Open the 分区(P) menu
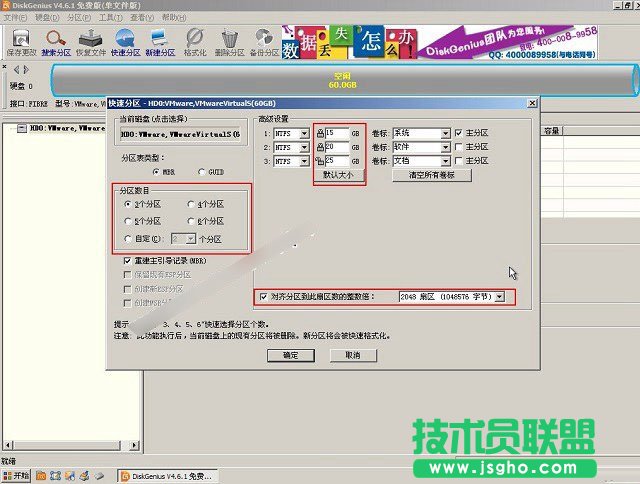Viewport: 640px width, 484px height. pos(79,18)
